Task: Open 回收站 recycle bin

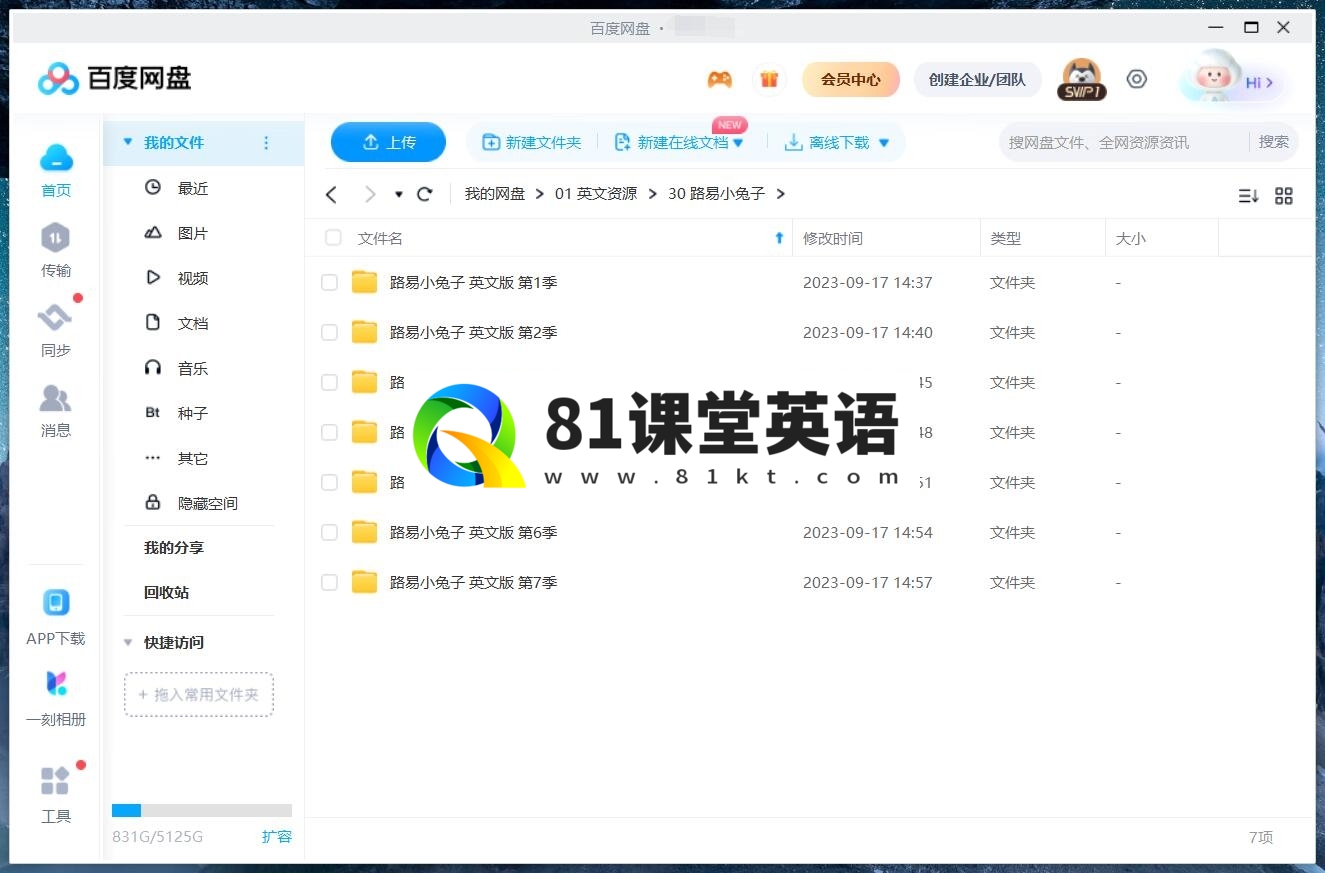Action: click(166, 593)
